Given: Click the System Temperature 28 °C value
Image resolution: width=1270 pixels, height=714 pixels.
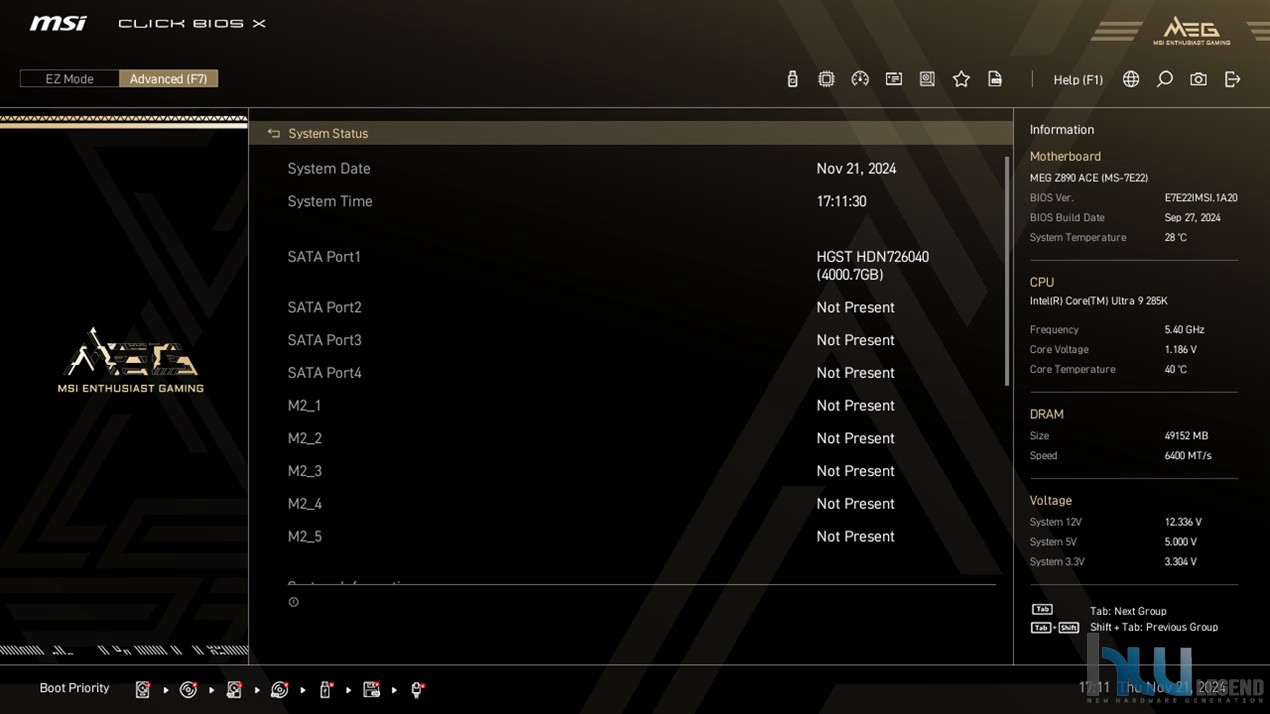Looking at the screenshot, I should (x=1175, y=238).
